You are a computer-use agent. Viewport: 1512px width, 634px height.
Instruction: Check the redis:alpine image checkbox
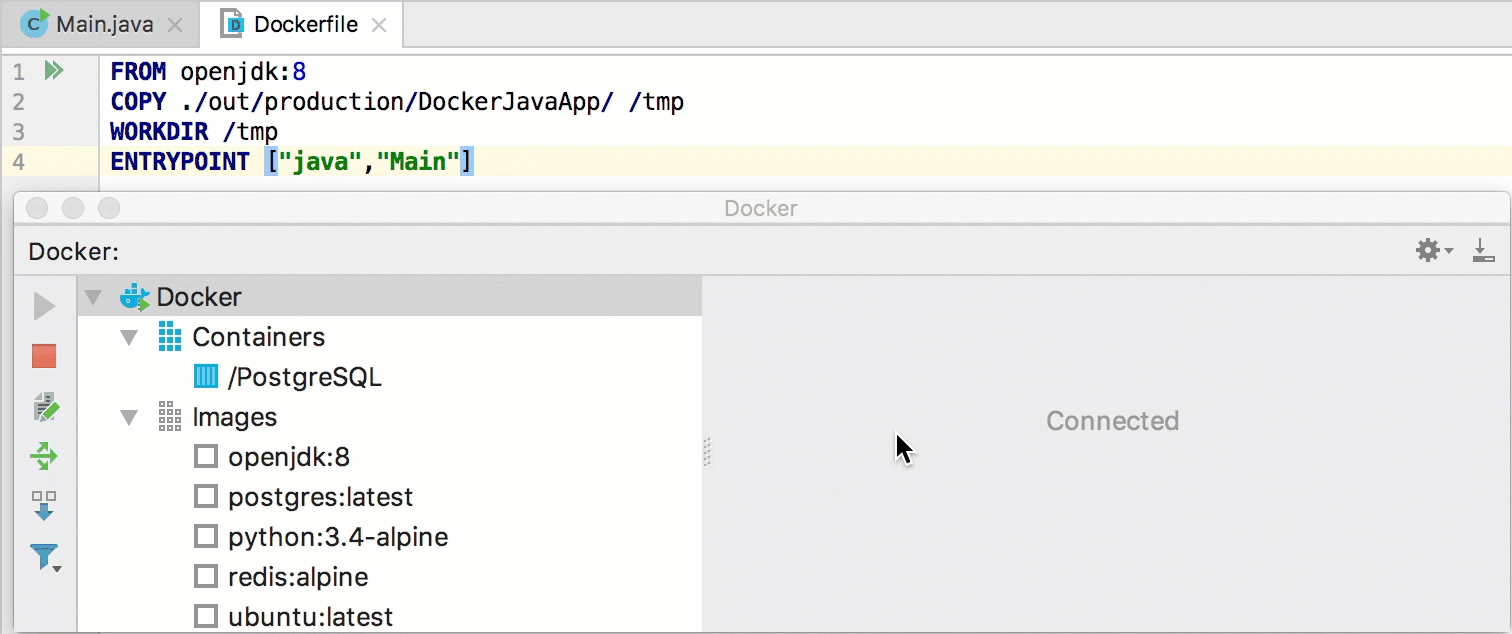[x=206, y=576]
